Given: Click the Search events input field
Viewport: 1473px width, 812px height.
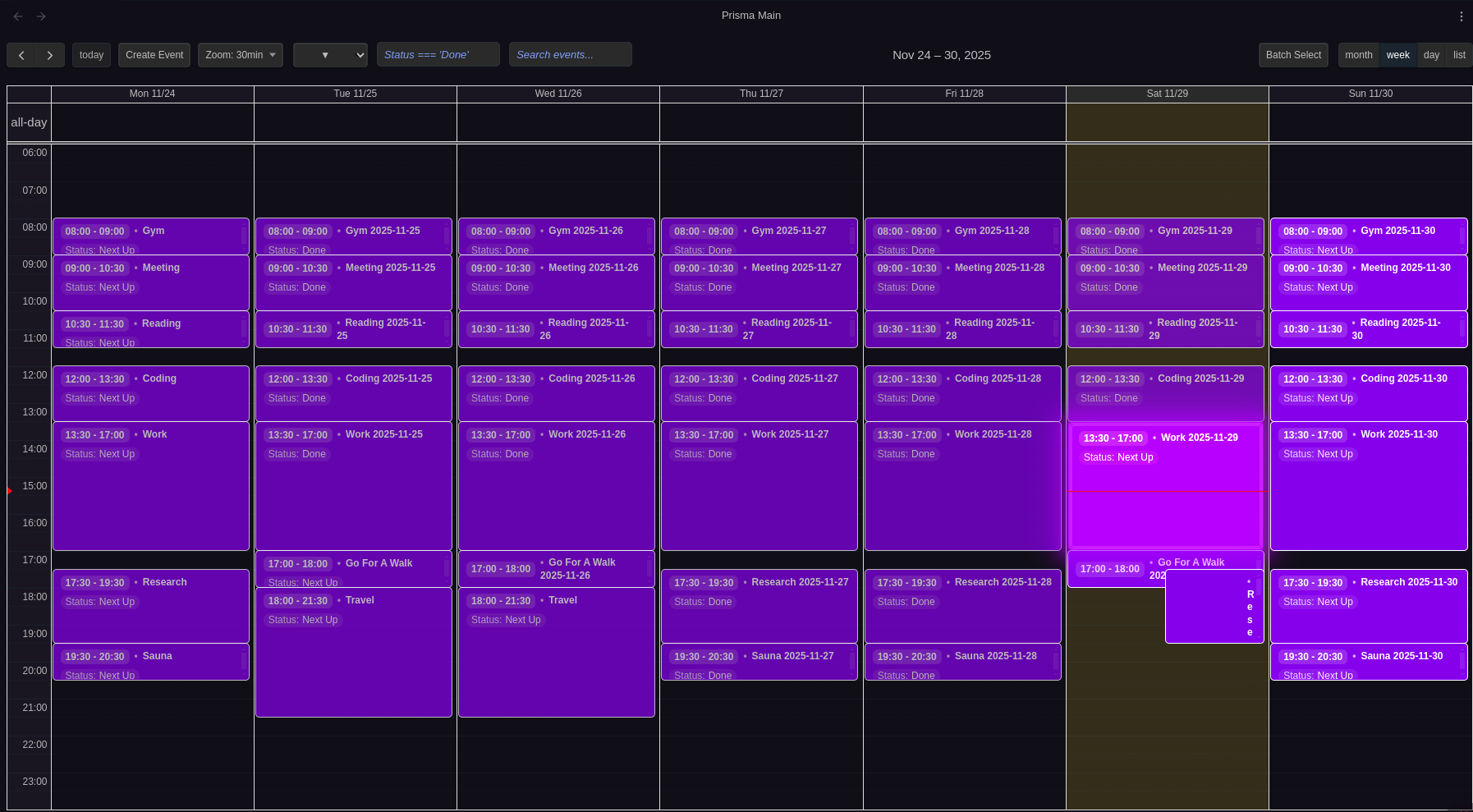Looking at the screenshot, I should (x=570, y=54).
